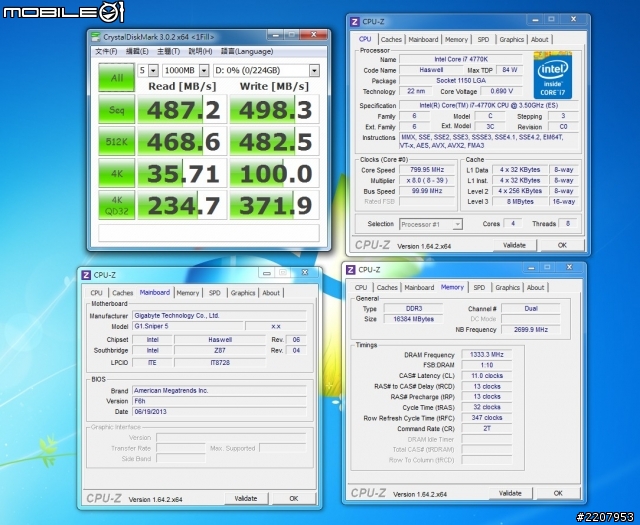Open the 編輯(E) menu in CrystalDiskMark

tap(137, 51)
